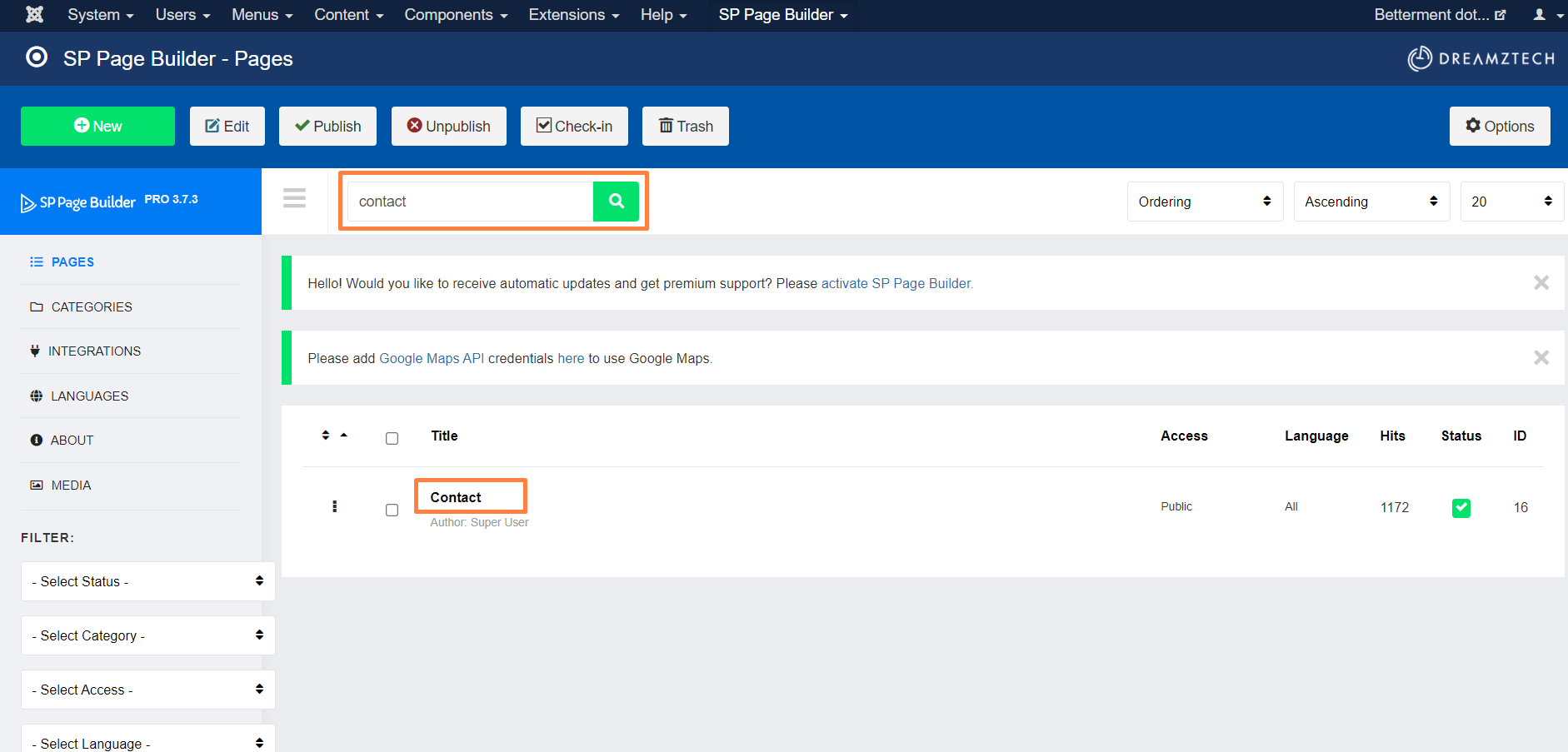The width and height of the screenshot is (1568, 752).
Task: Open the Components menu
Action: click(456, 15)
